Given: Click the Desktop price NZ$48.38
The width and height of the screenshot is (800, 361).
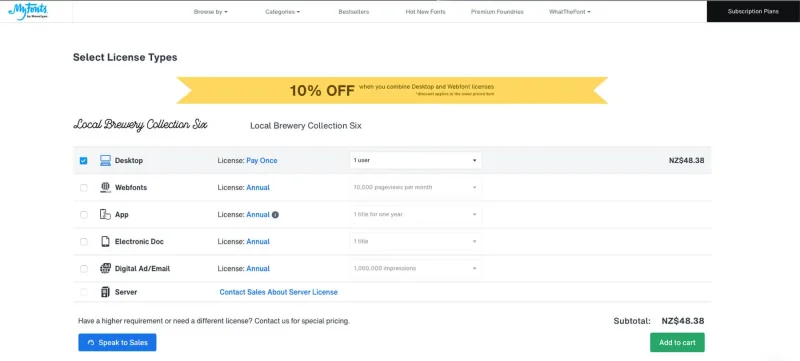Looking at the screenshot, I should tap(687, 160).
